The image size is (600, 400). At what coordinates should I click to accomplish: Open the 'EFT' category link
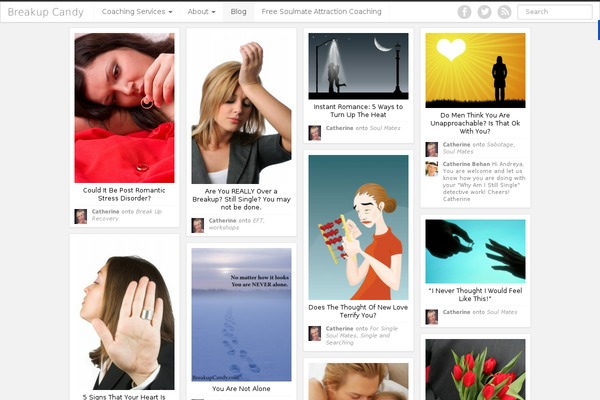click(x=258, y=220)
